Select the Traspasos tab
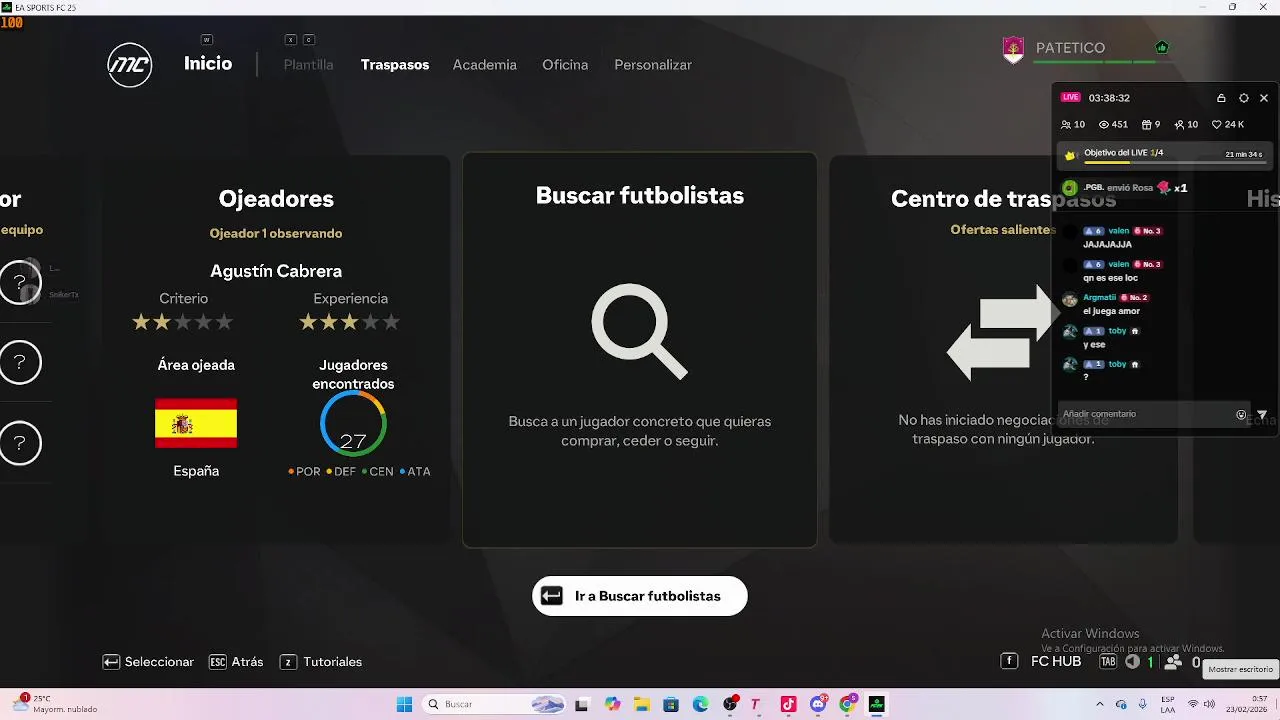Viewport: 1280px width, 720px height. click(395, 65)
